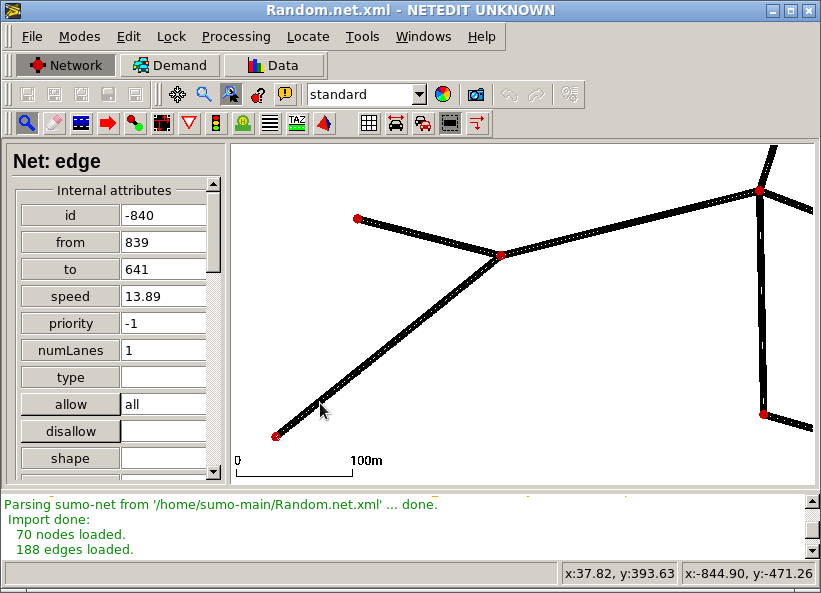Select the Crossing mode striped icon
The image size is (821, 593).
pos(270,124)
